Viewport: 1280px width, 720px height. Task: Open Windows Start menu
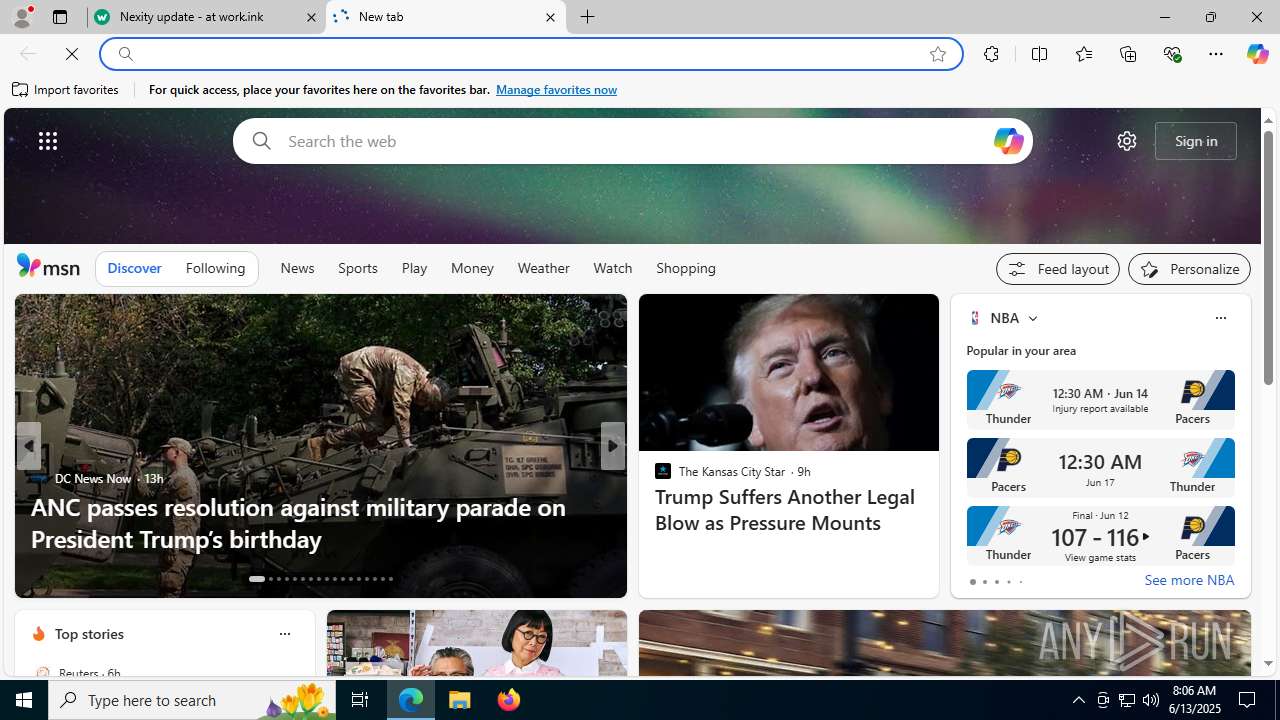pos(24,700)
